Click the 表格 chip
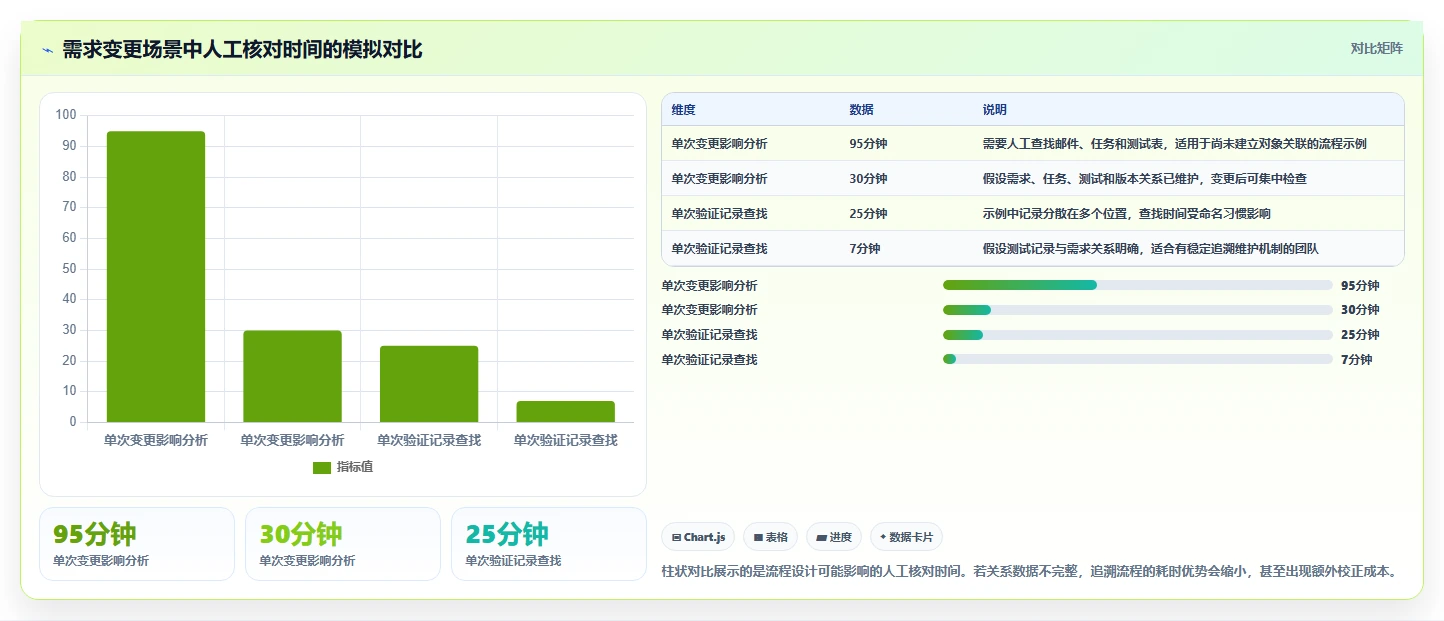 (770, 537)
